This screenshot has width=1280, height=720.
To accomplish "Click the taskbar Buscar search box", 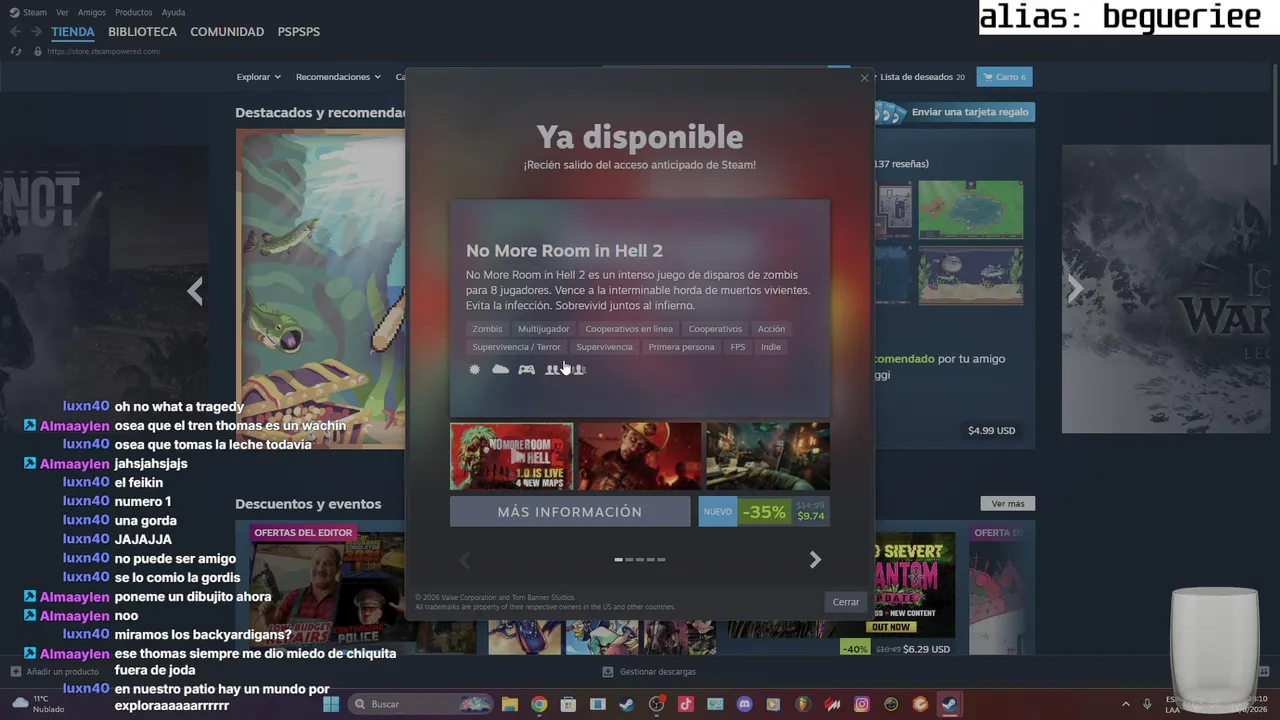I will [421, 704].
